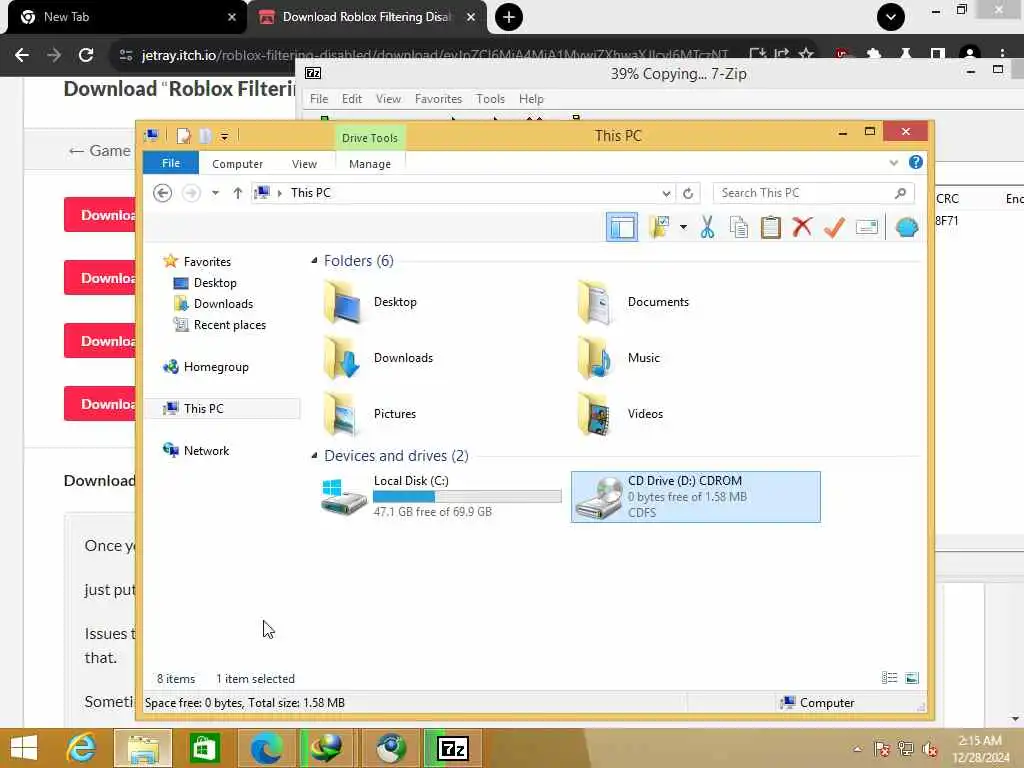Image resolution: width=1024 pixels, height=768 pixels.
Task: Open Edit menu in 7-Zip window
Action: point(351,99)
